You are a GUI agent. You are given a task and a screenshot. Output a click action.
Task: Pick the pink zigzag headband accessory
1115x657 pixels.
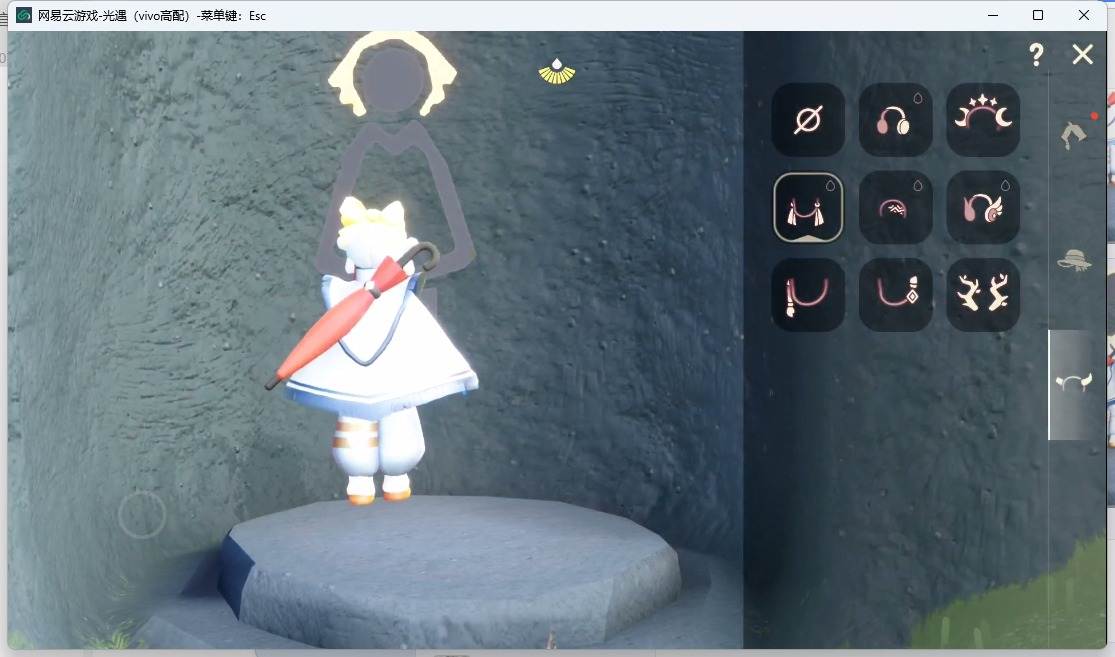click(895, 208)
